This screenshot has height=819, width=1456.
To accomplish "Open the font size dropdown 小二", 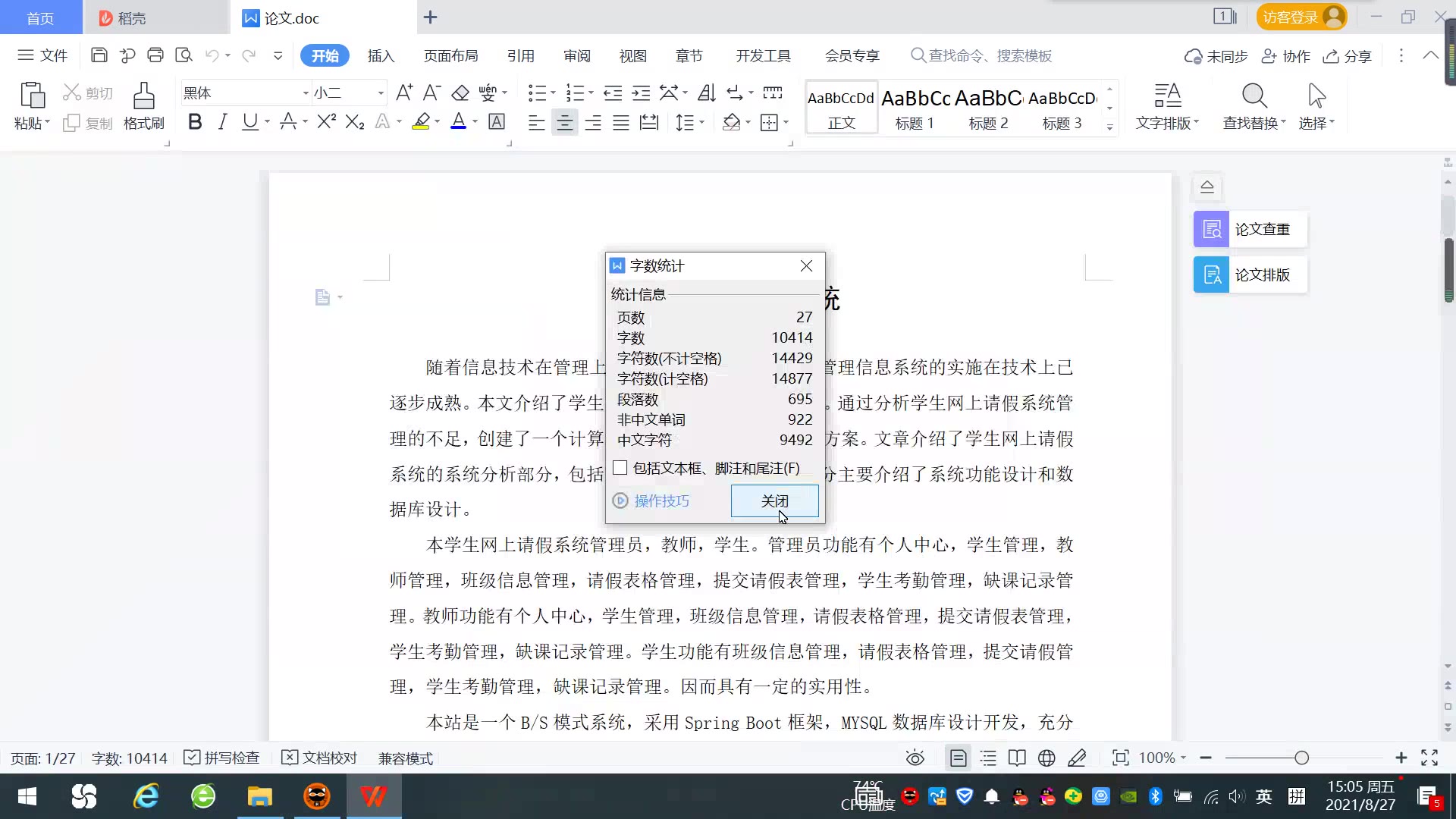I will [x=381, y=93].
